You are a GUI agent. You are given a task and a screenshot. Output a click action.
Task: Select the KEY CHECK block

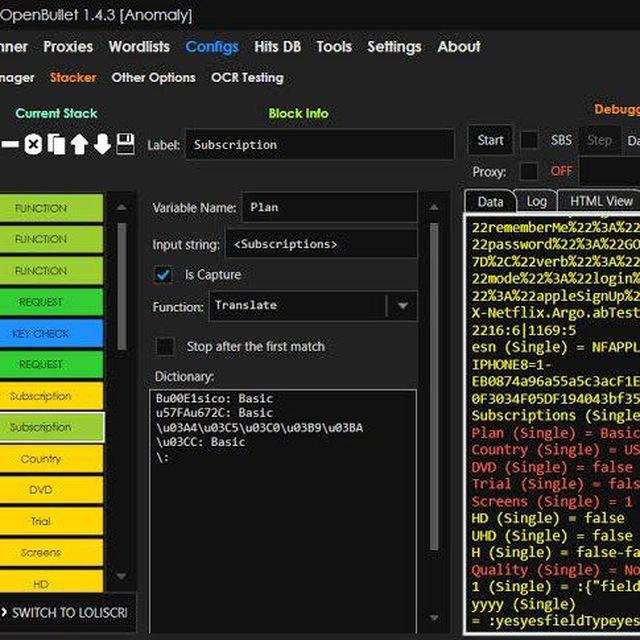coord(51,333)
